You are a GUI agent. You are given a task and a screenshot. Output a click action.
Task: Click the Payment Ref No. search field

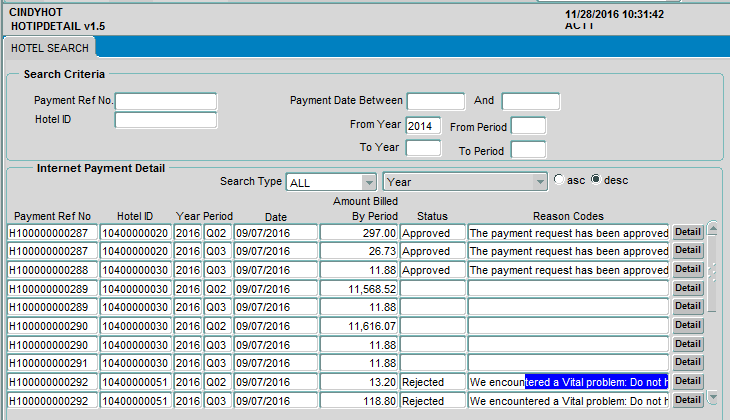coord(166,101)
